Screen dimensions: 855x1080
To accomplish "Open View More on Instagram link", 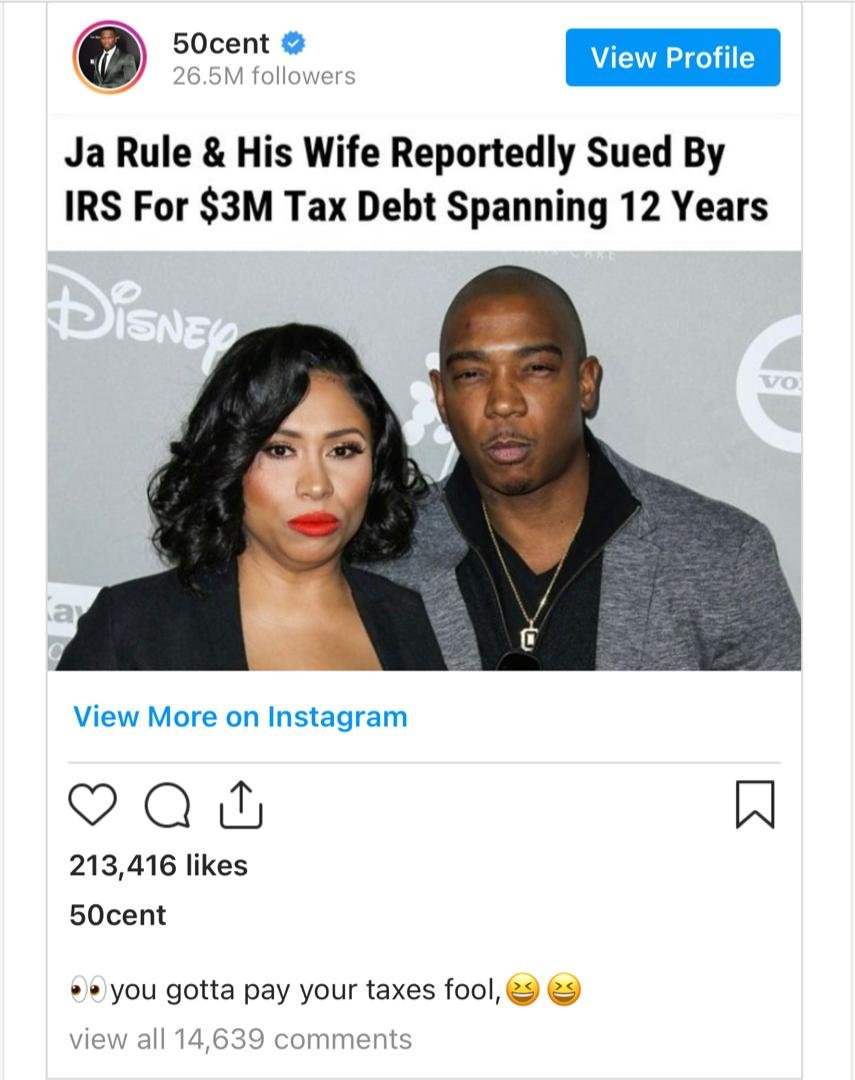I will click(x=240, y=717).
